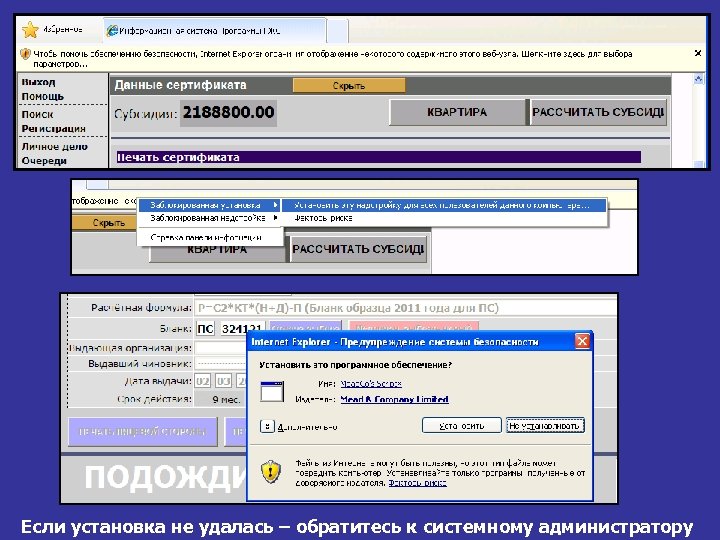The image size is (720, 540).
Task: Click the Выдающая организация input field
Action: point(220,348)
